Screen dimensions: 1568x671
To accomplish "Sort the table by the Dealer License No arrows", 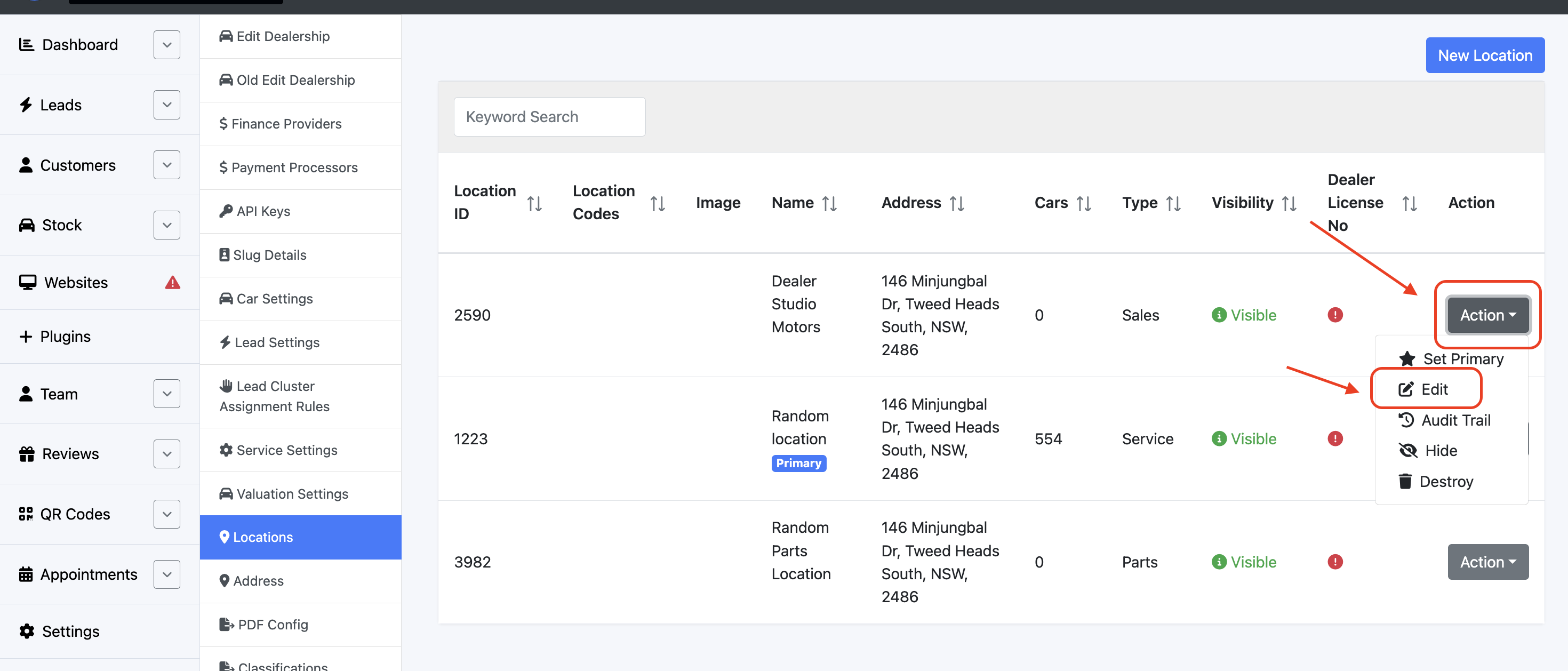I will coord(1409,203).
